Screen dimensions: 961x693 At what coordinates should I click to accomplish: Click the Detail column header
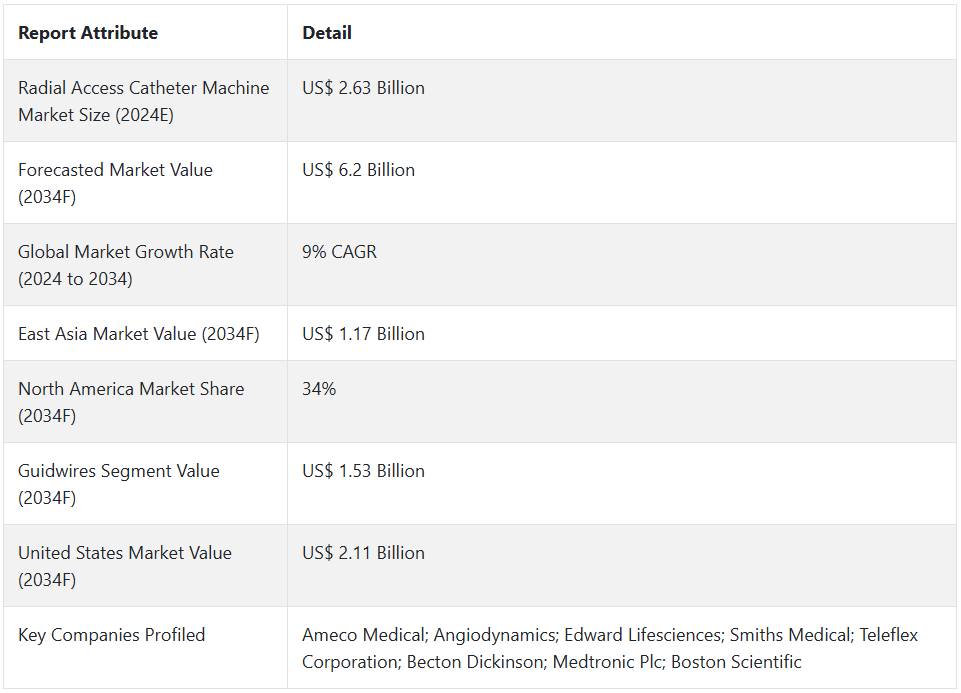(x=327, y=33)
